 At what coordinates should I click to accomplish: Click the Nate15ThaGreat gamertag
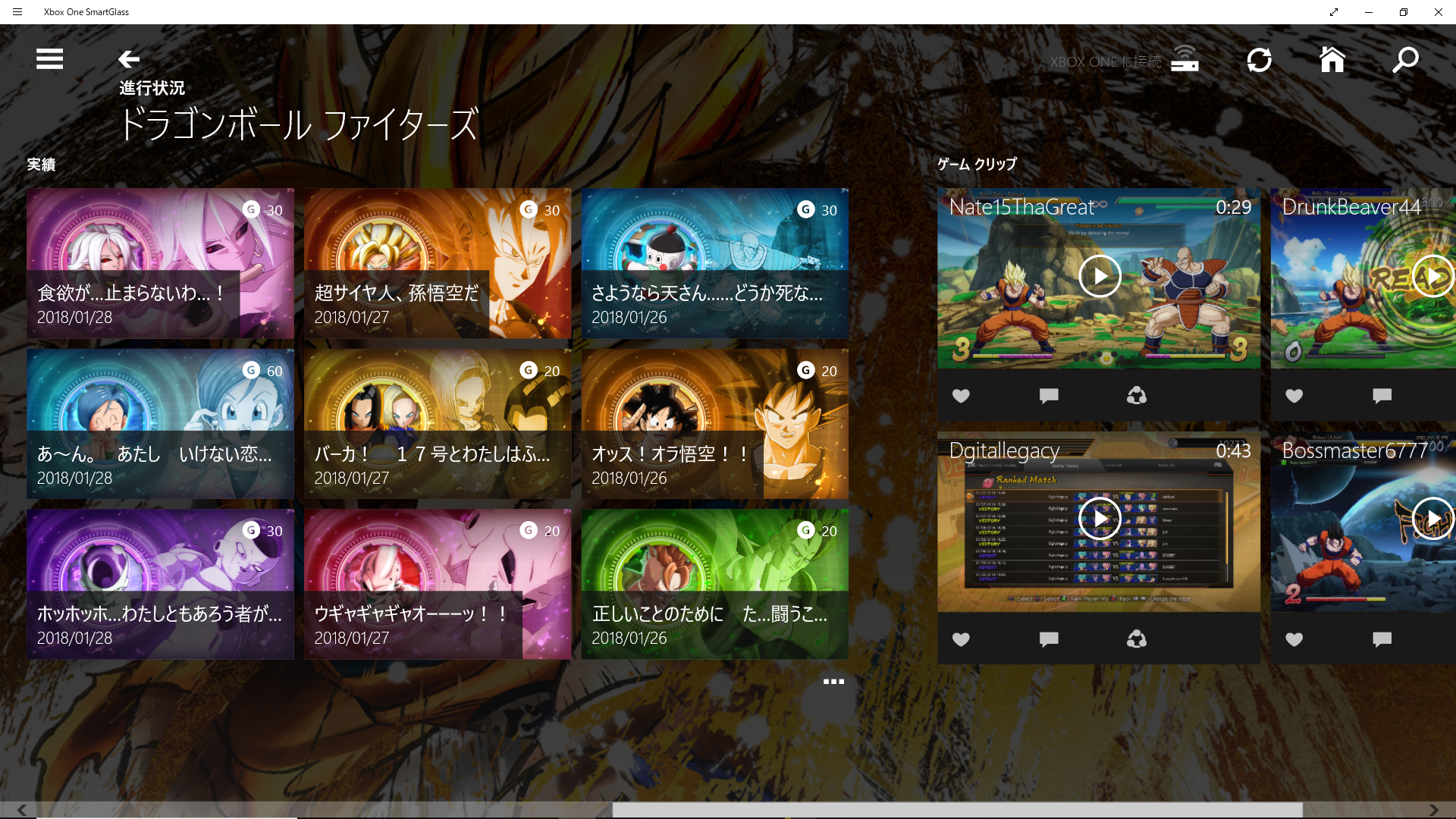pos(1021,207)
